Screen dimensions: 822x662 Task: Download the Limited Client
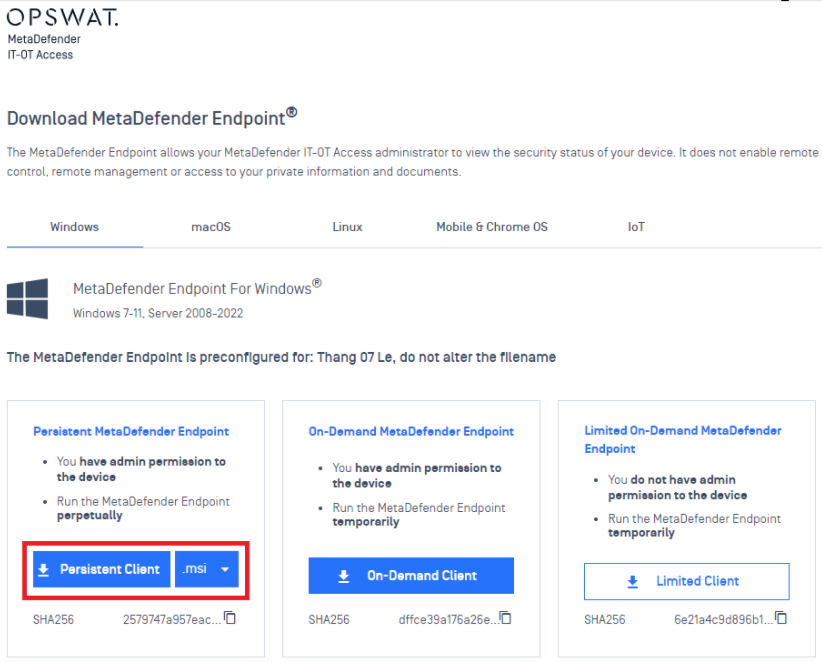click(687, 581)
